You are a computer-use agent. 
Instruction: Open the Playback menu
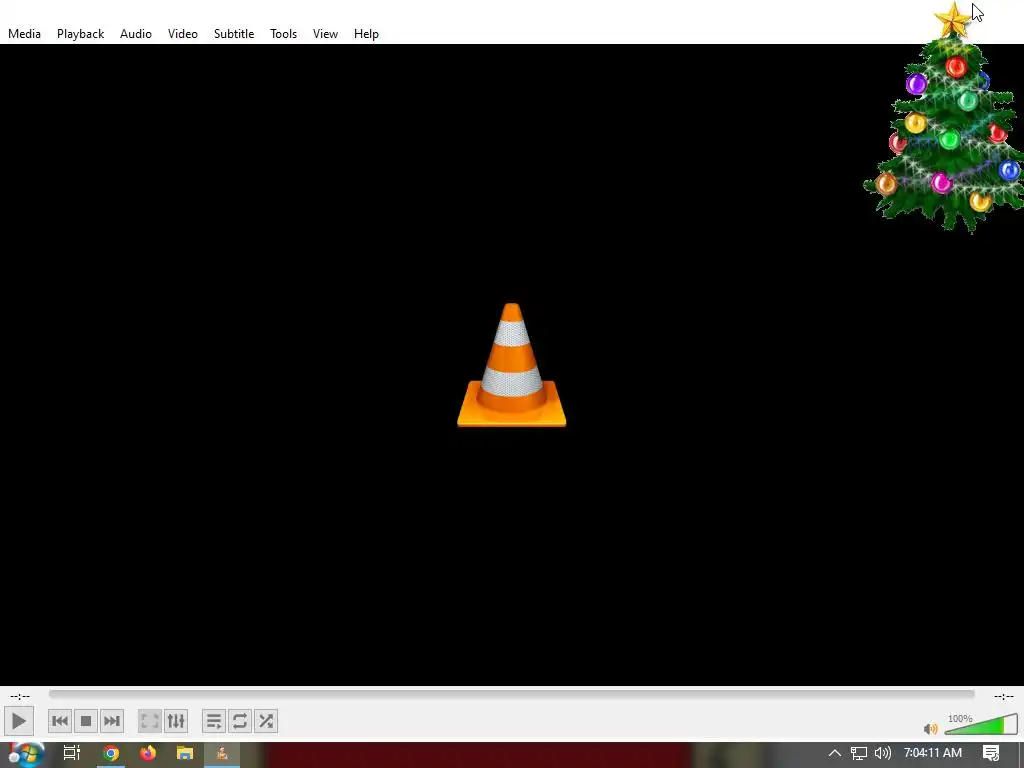[80, 34]
